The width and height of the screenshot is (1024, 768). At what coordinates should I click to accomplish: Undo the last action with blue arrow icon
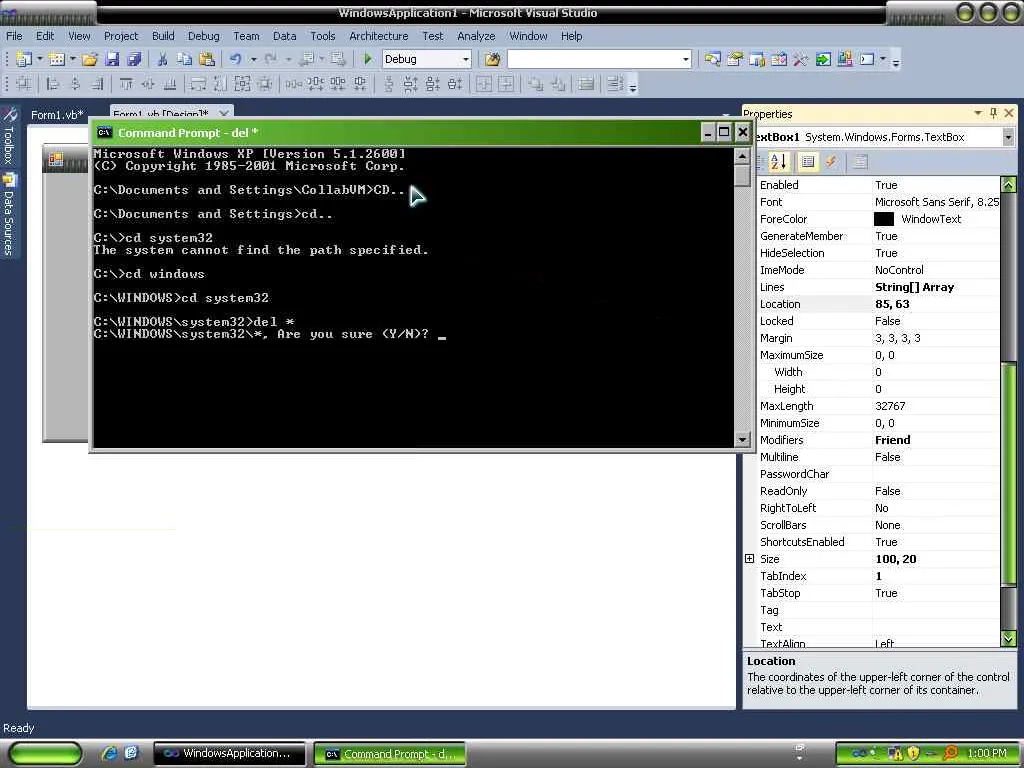point(236,59)
